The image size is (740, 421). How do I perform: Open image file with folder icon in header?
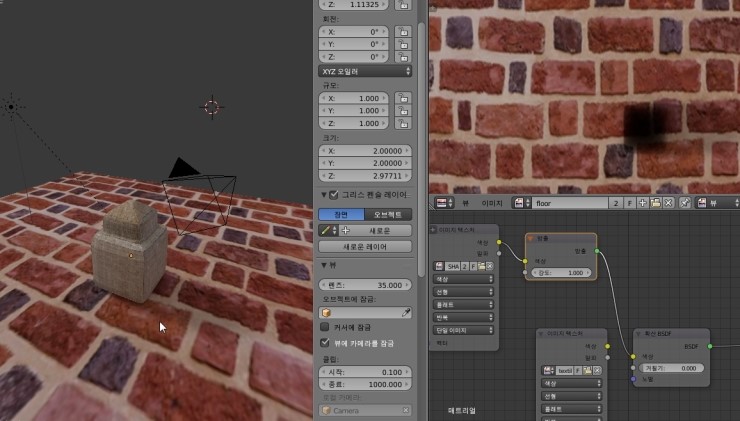tap(655, 203)
